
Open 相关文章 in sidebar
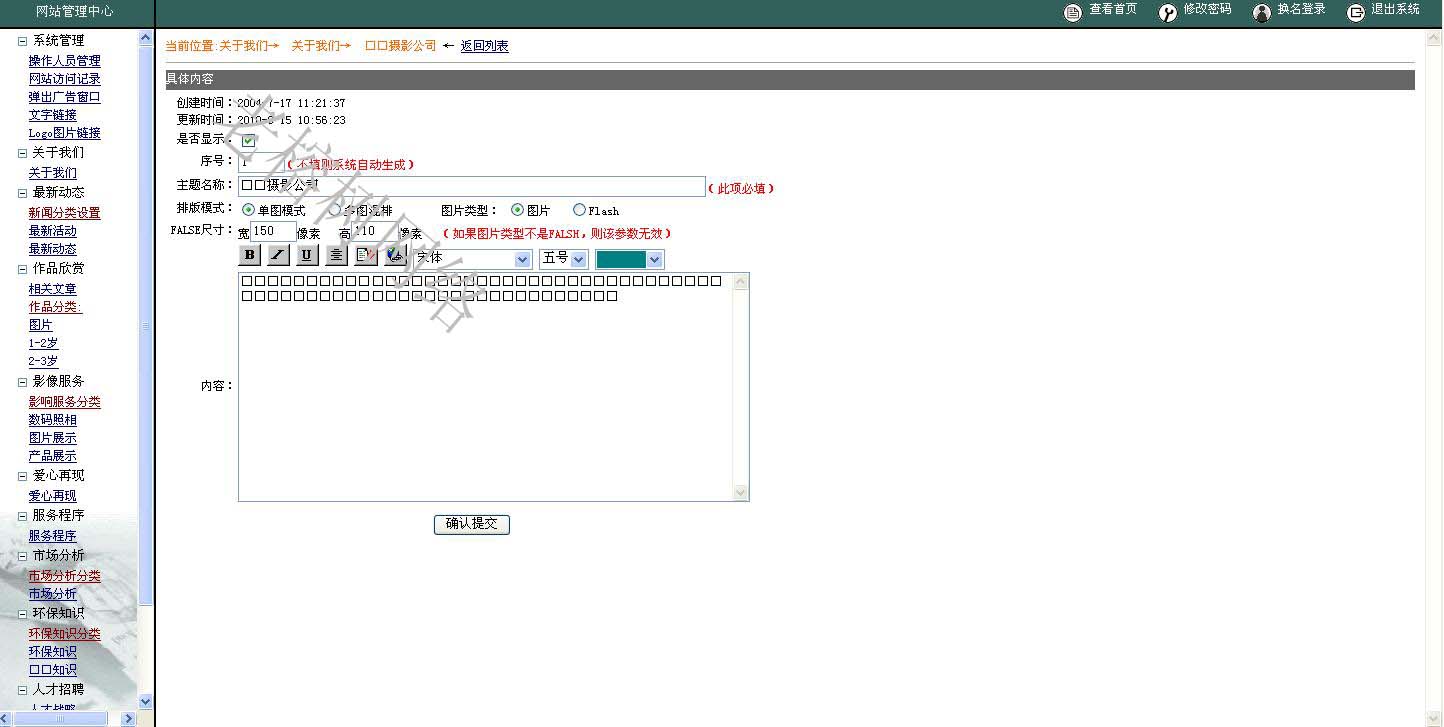tap(53, 289)
